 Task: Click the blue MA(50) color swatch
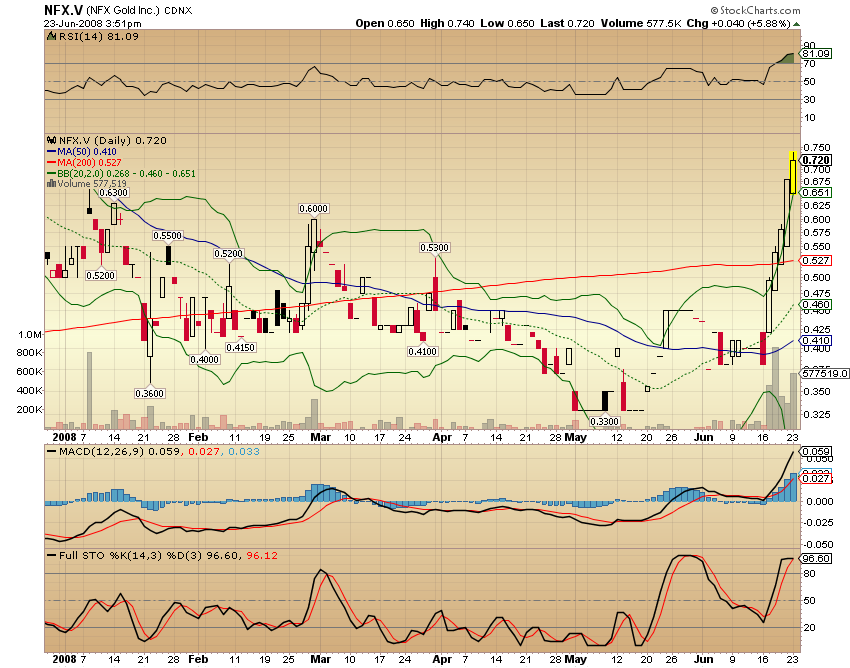(49, 151)
